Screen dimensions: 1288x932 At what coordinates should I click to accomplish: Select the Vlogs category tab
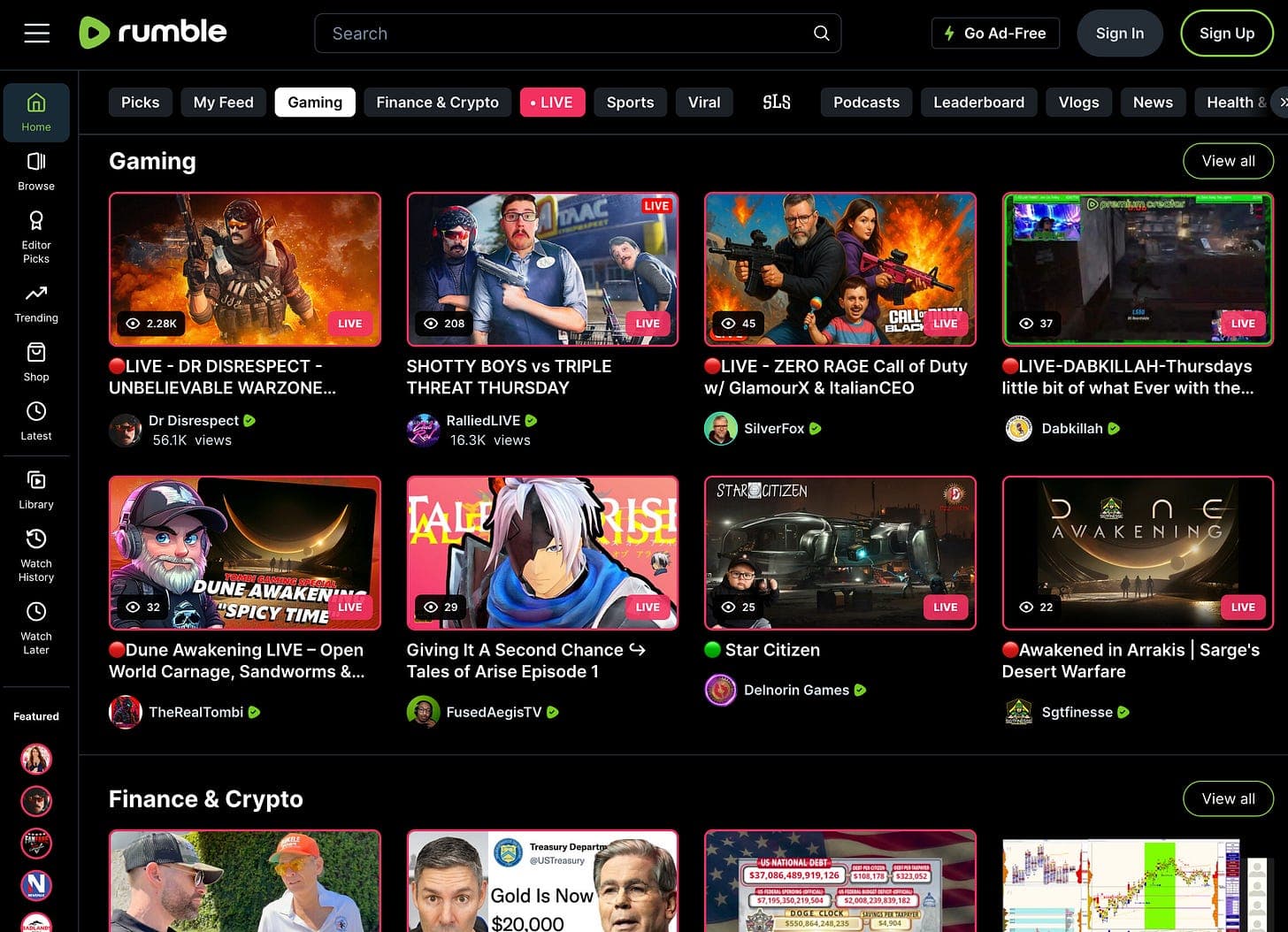(1079, 103)
